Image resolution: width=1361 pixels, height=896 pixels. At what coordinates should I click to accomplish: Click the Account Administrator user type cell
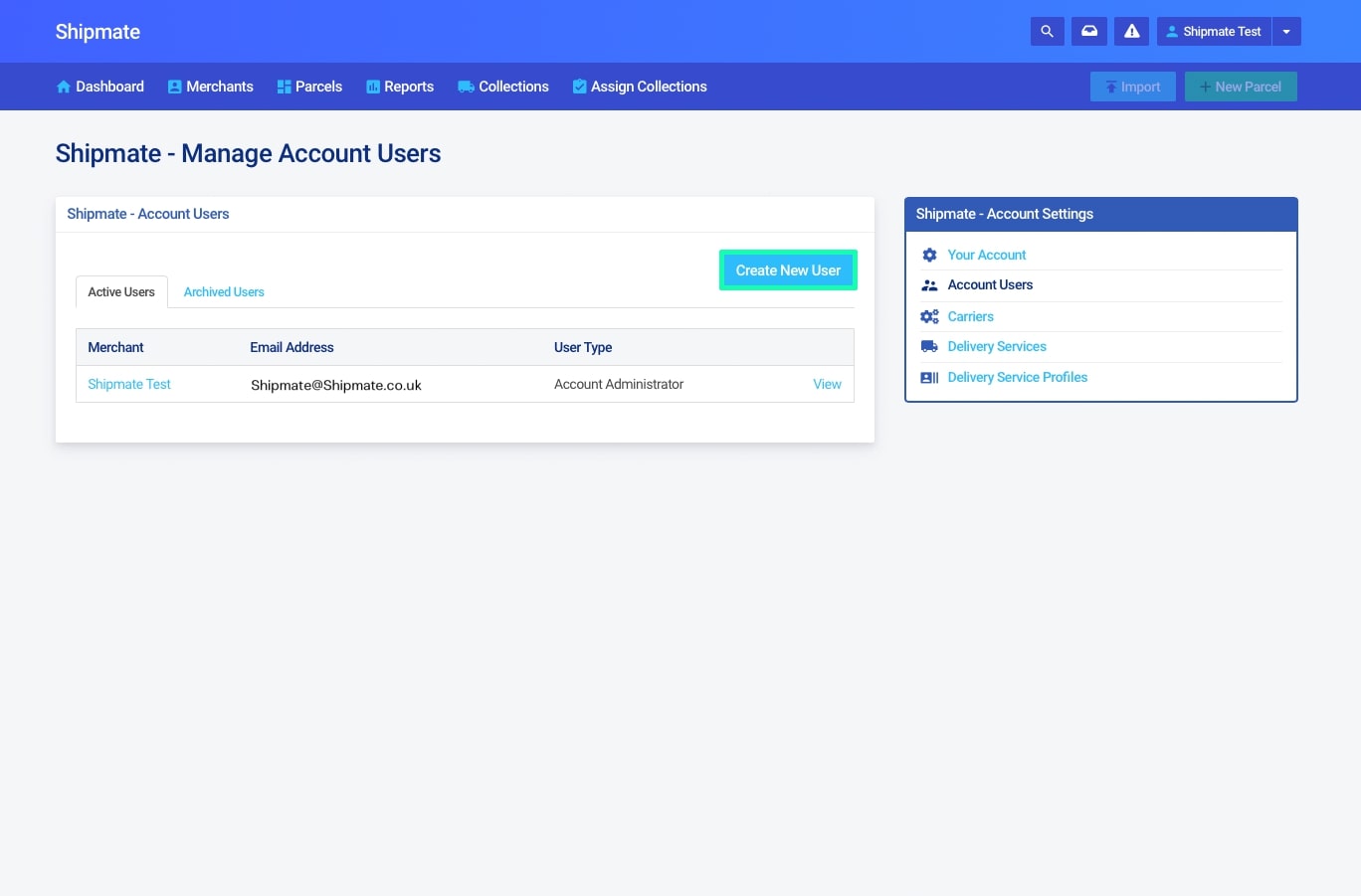619,384
